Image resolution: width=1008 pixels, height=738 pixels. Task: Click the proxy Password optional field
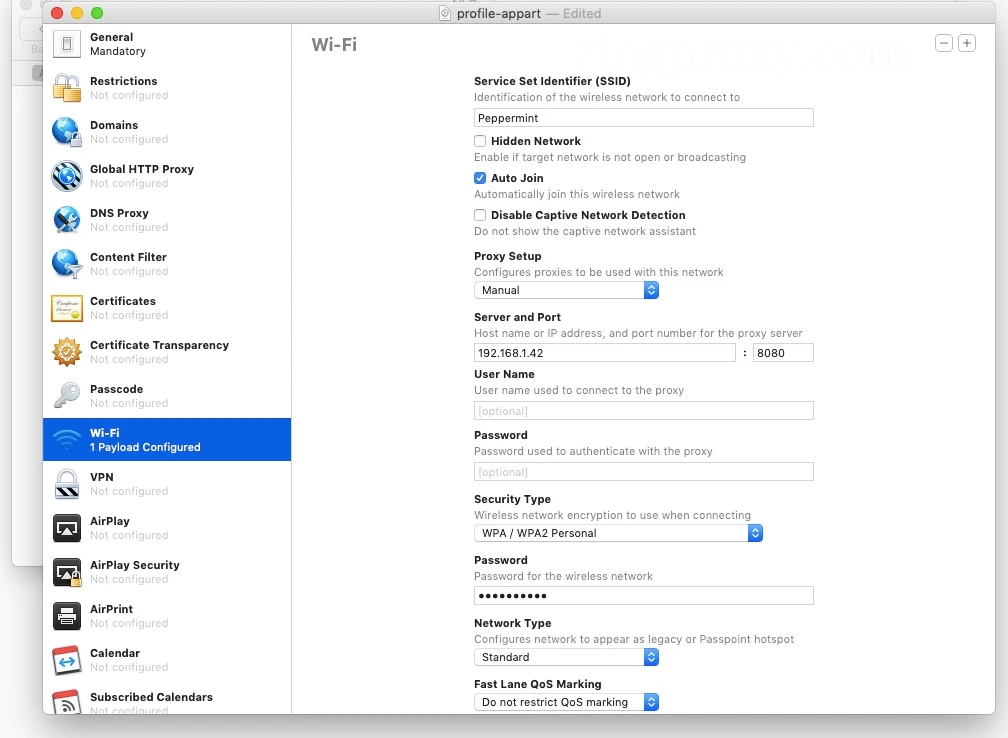(x=644, y=472)
